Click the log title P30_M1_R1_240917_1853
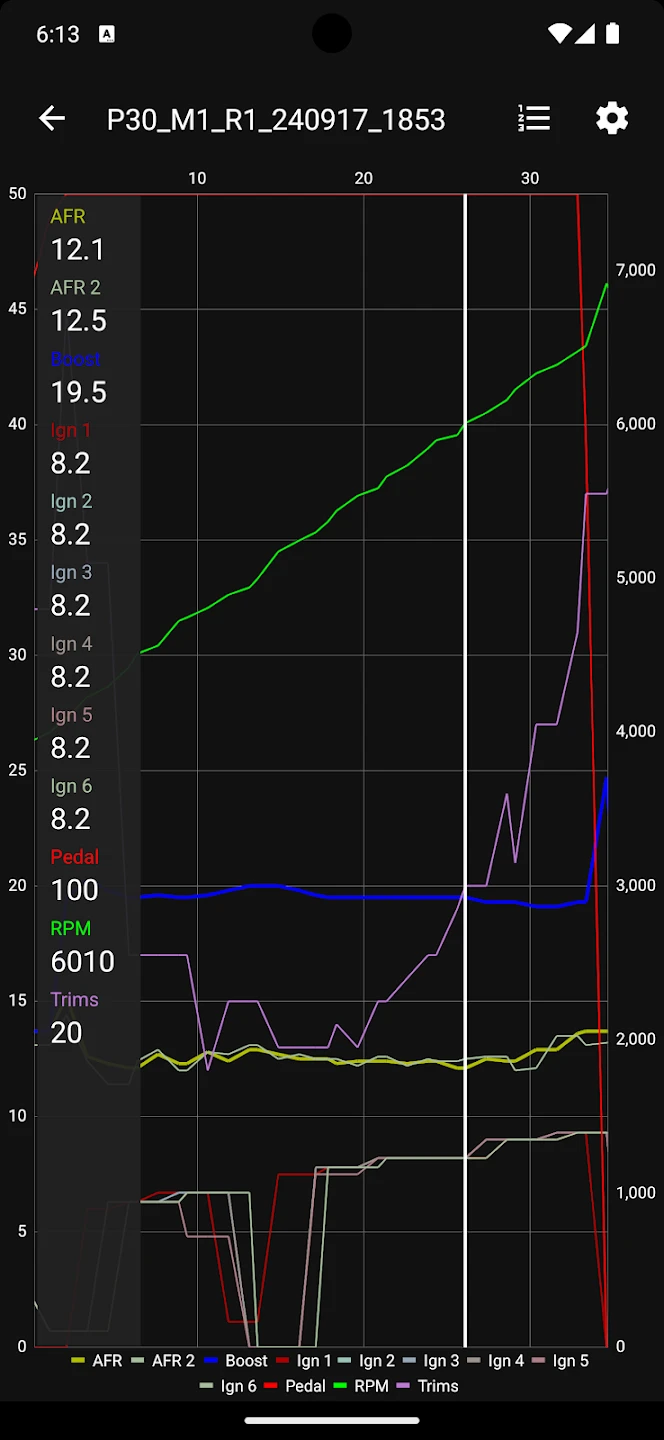 click(276, 120)
